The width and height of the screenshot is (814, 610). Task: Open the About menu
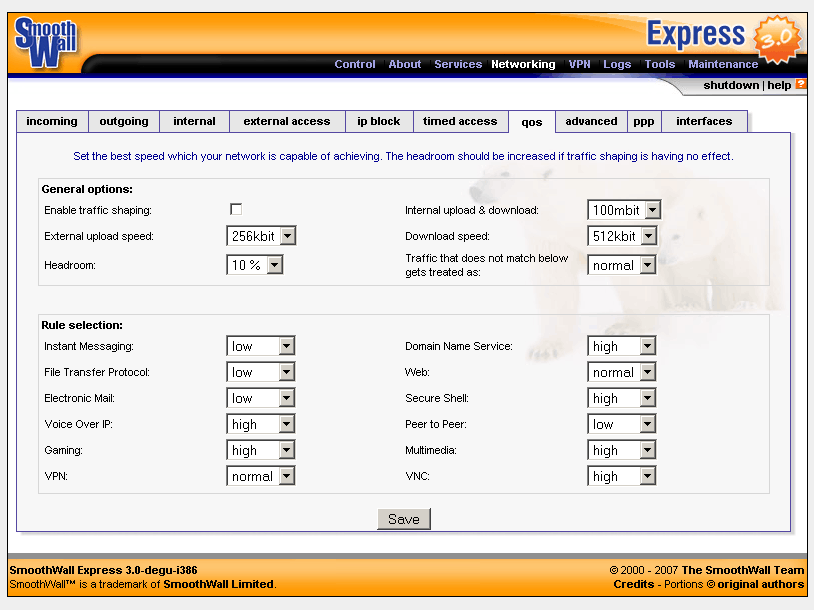[x=404, y=64]
